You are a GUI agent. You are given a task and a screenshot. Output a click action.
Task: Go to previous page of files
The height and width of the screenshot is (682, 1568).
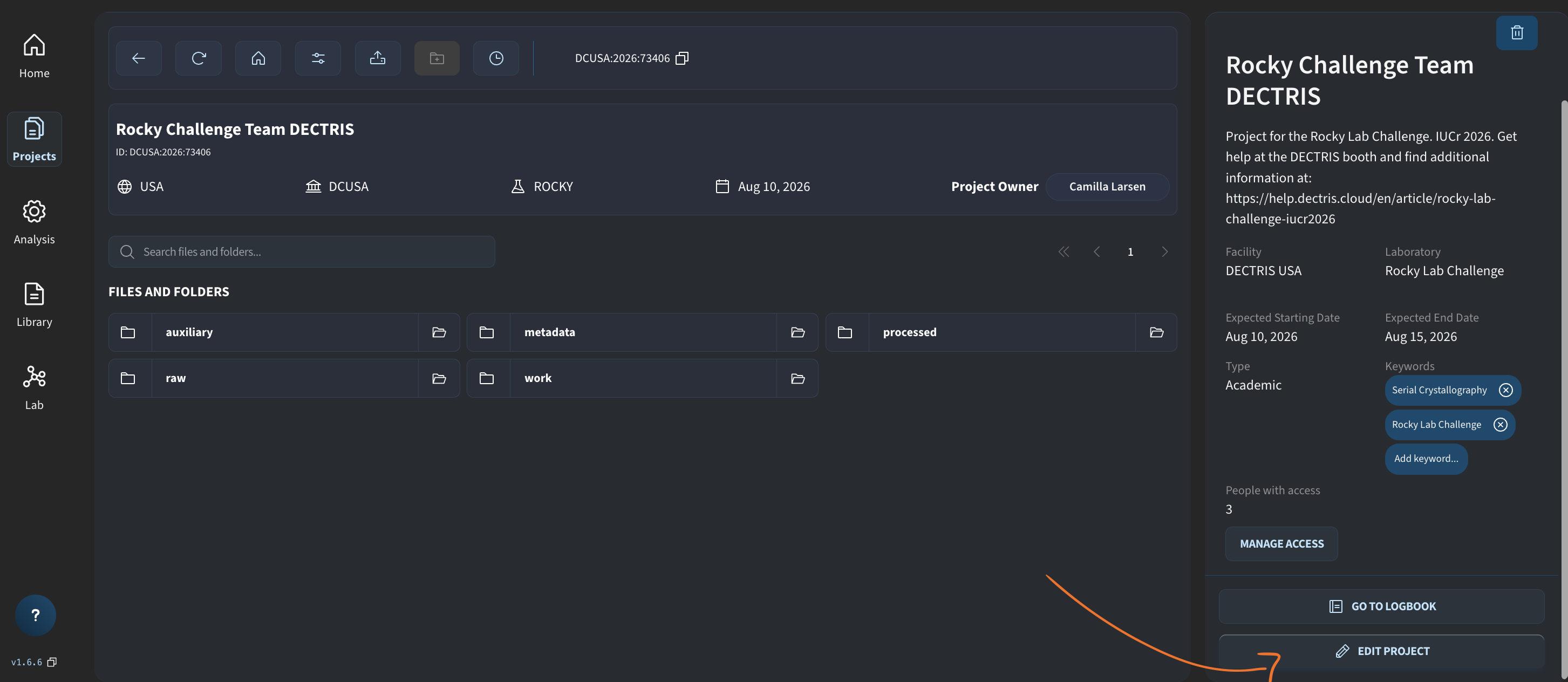click(x=1097, y=252)
